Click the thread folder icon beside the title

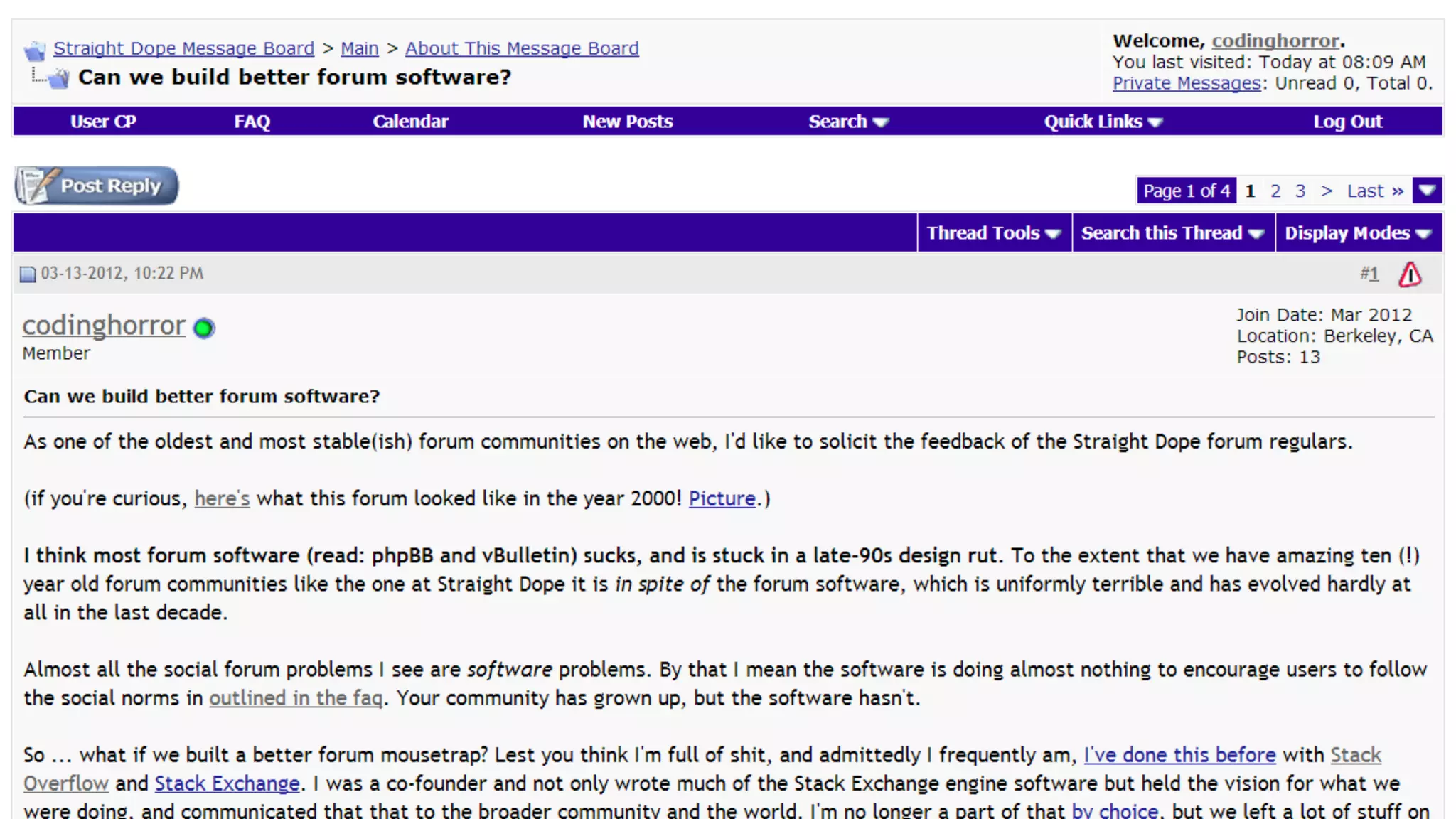[59, 78]
